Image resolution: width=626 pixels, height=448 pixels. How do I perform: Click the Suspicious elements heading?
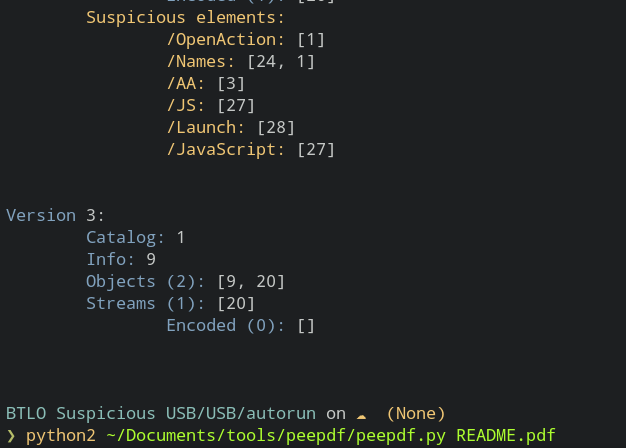point(185,18)
